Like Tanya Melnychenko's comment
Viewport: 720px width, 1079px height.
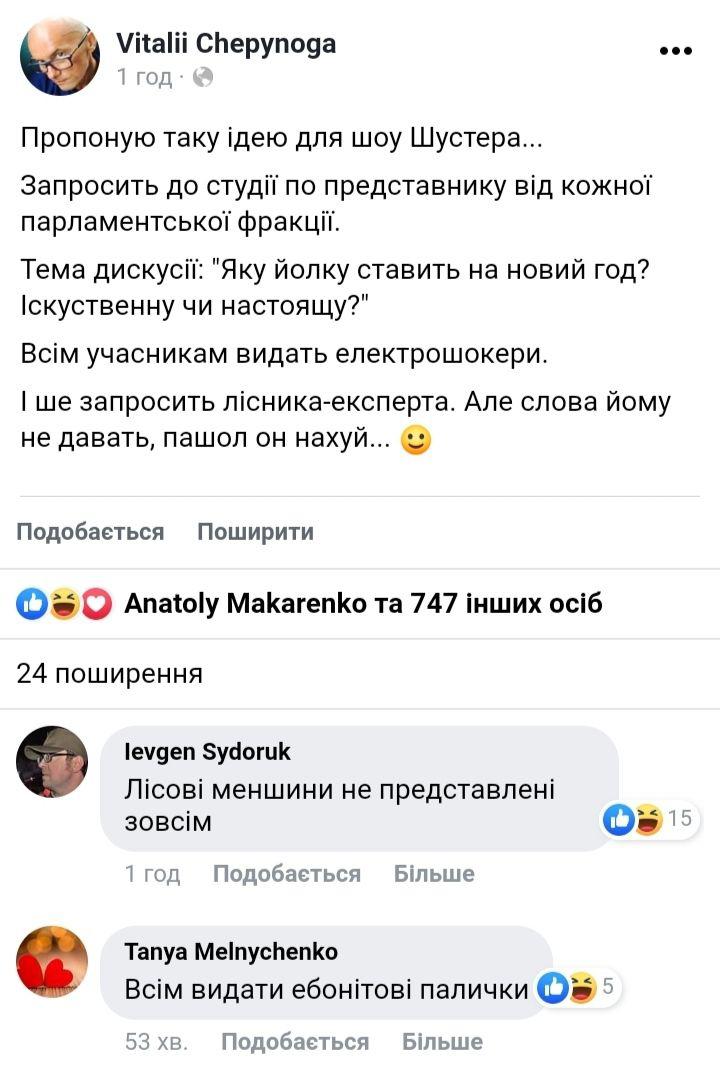294,1042
